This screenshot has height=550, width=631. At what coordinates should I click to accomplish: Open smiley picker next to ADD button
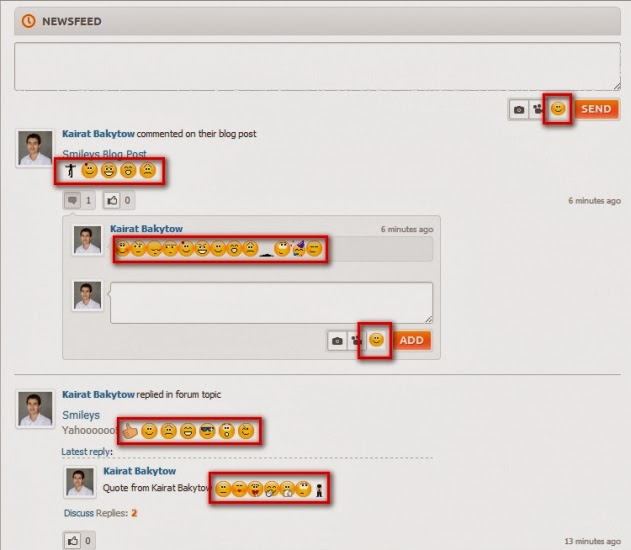376,340
